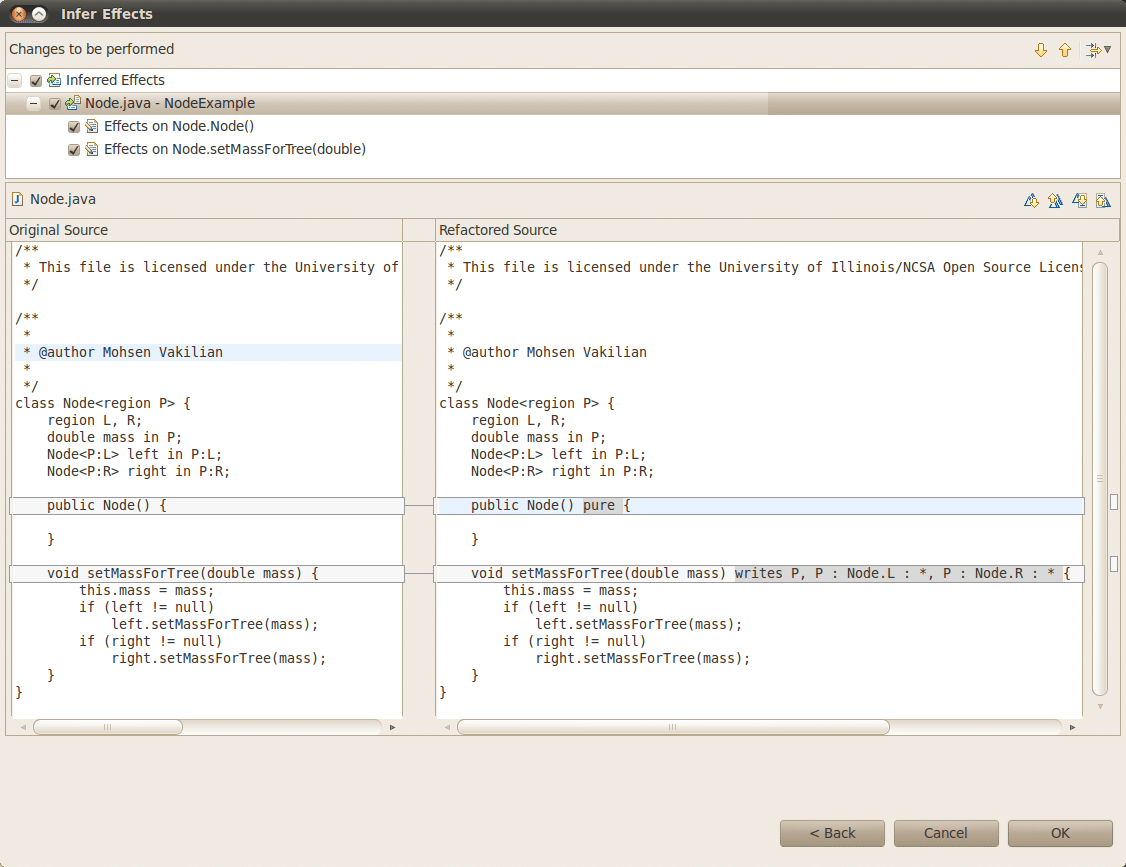Viewport: 1126px width, 867px height.
Task: Click scroll right arrow of Original Source pane
Action: pos(392,727)
